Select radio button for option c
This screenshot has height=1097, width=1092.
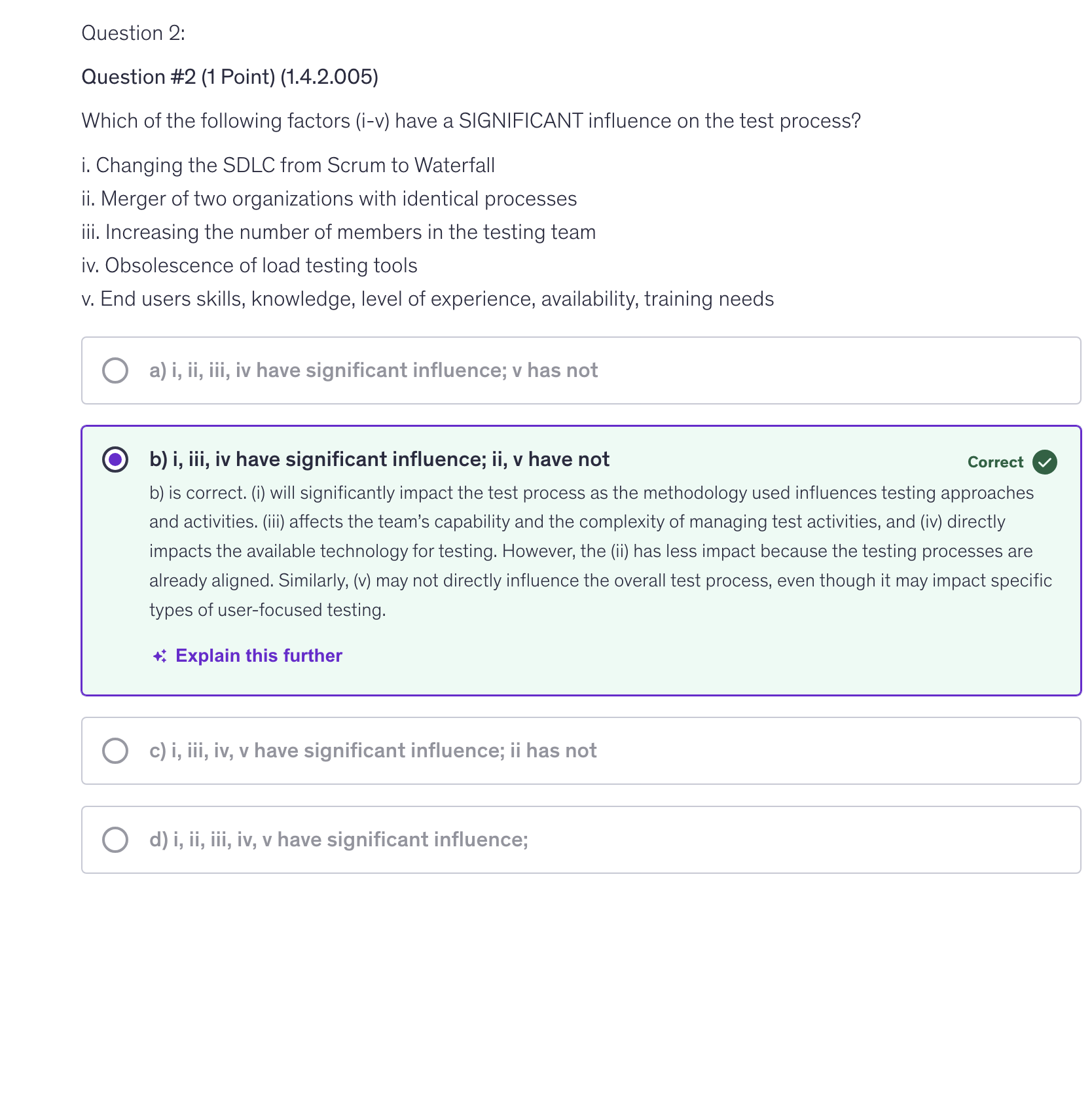click(115, 751)
